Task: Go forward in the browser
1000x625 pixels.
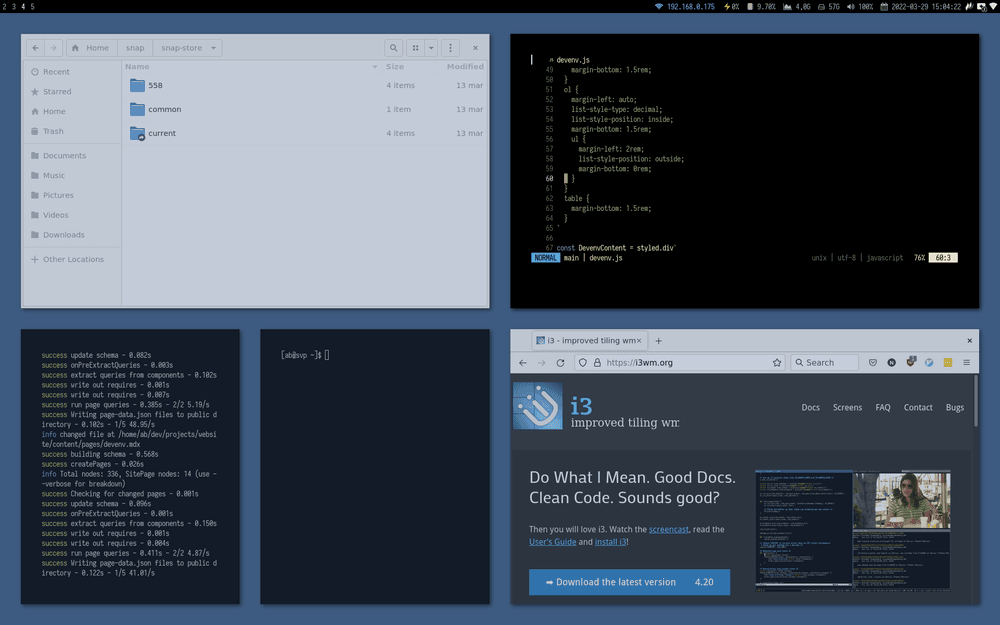Action: click(541, 363)
